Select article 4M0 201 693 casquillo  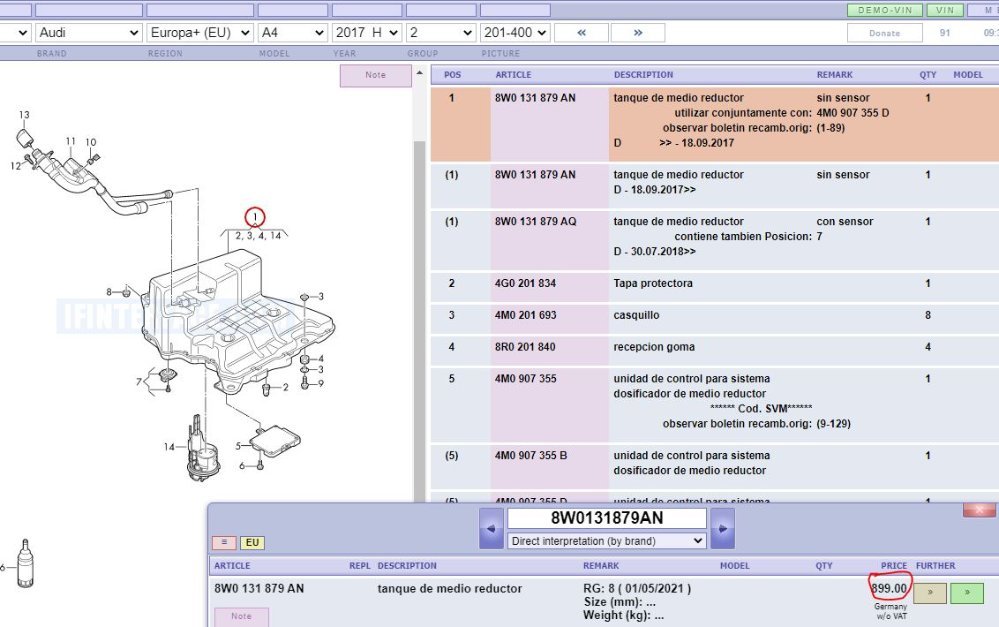(525, 315)
